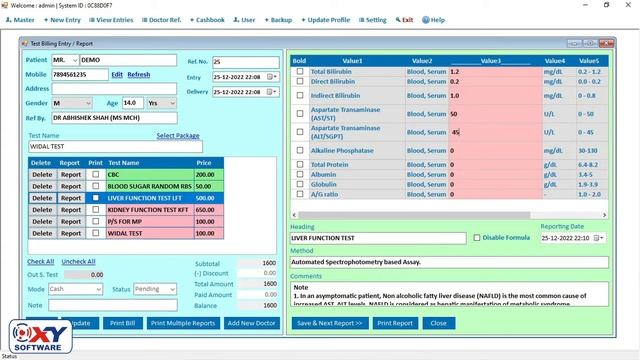
Task: Click Print Multiple Reports button
Action: click(x=183, y=323)
